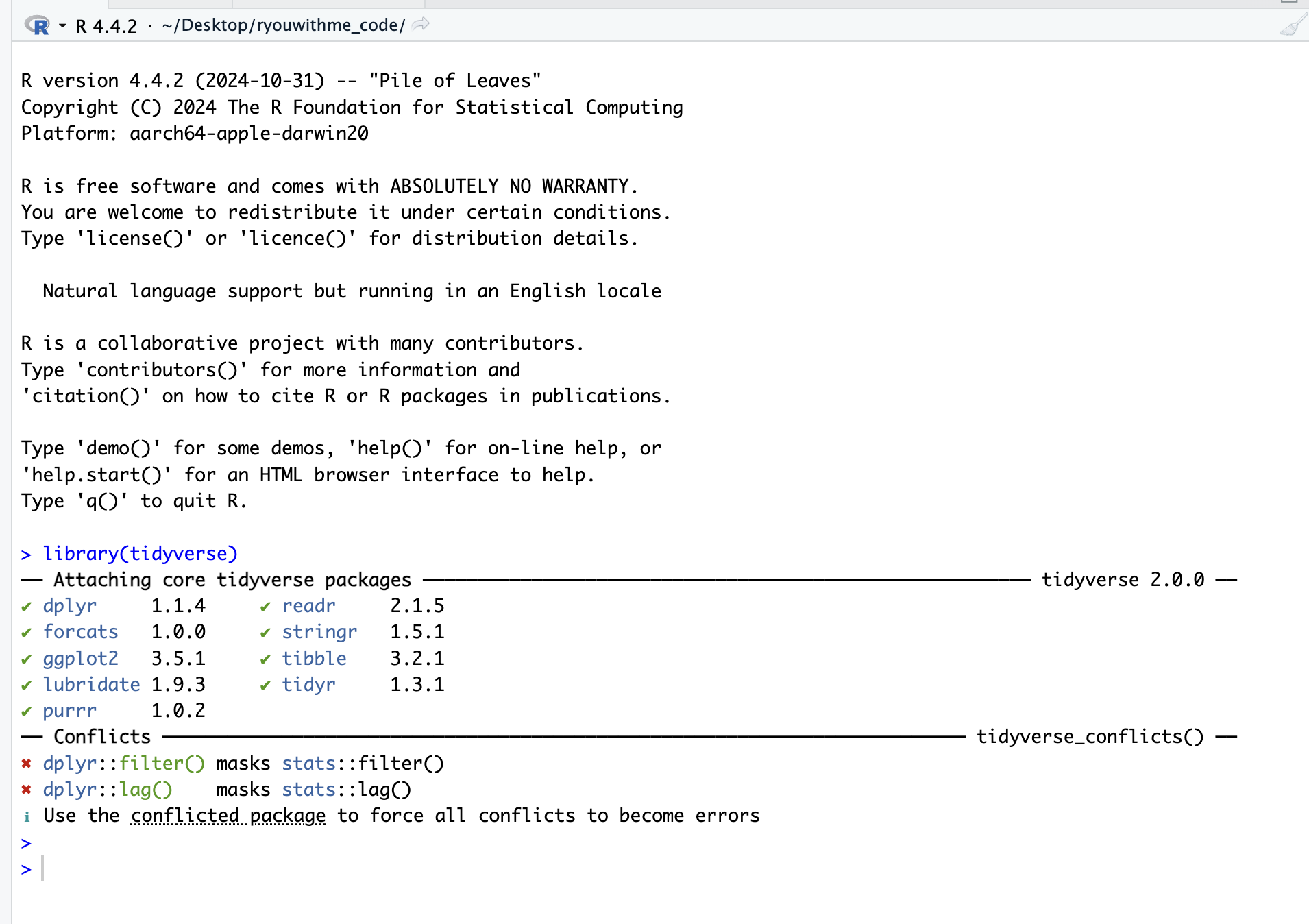Screen dimensions: 1309x924
Task: Click the forcats package name
Action: (81, 632)
